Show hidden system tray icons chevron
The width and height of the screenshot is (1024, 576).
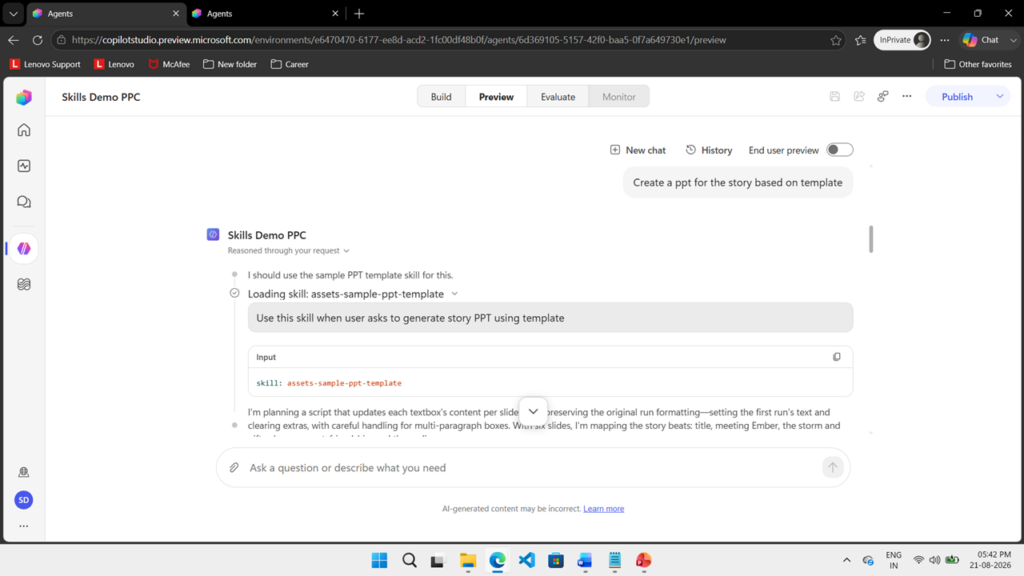(846, 560)
